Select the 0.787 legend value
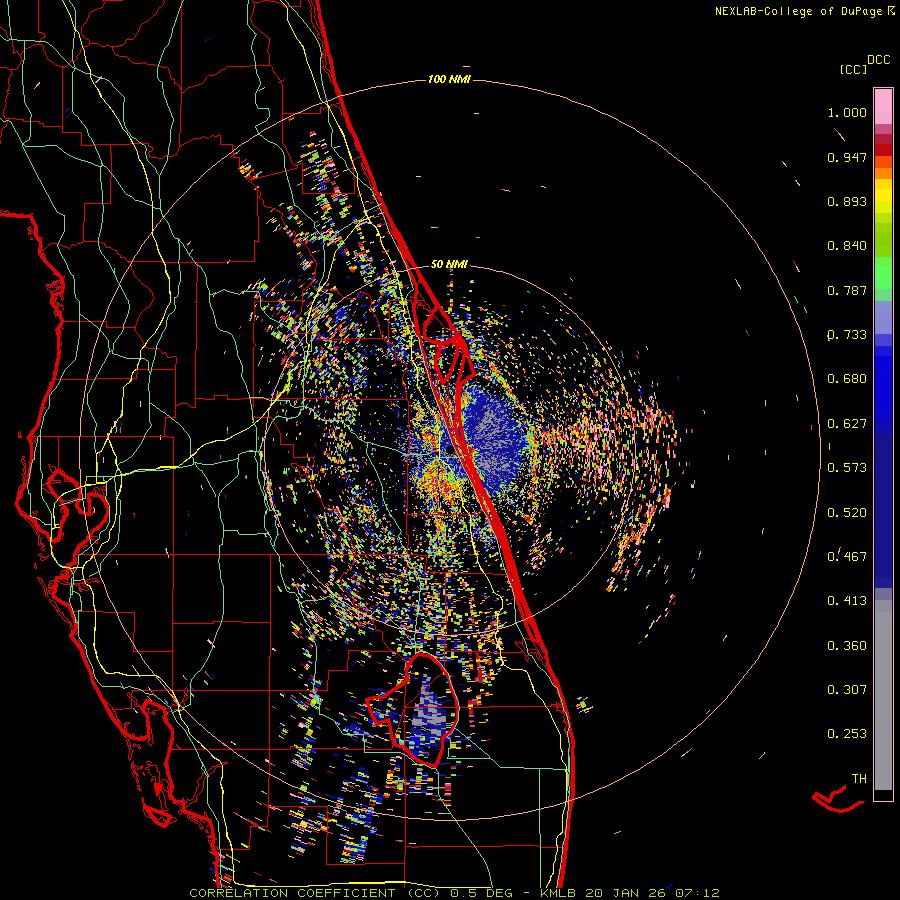The image size is (900, 900). [847, 290]
